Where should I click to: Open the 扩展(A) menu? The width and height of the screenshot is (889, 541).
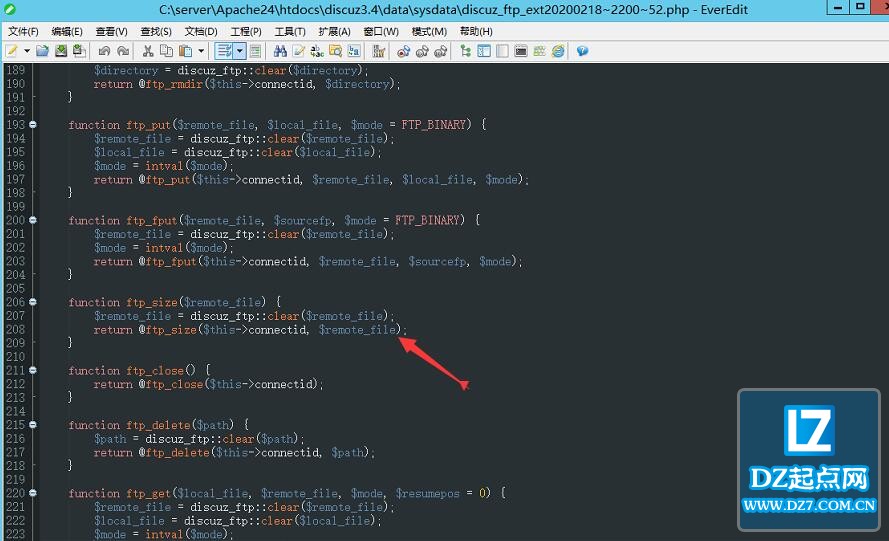pyautogui.click(x=335, y=31)
